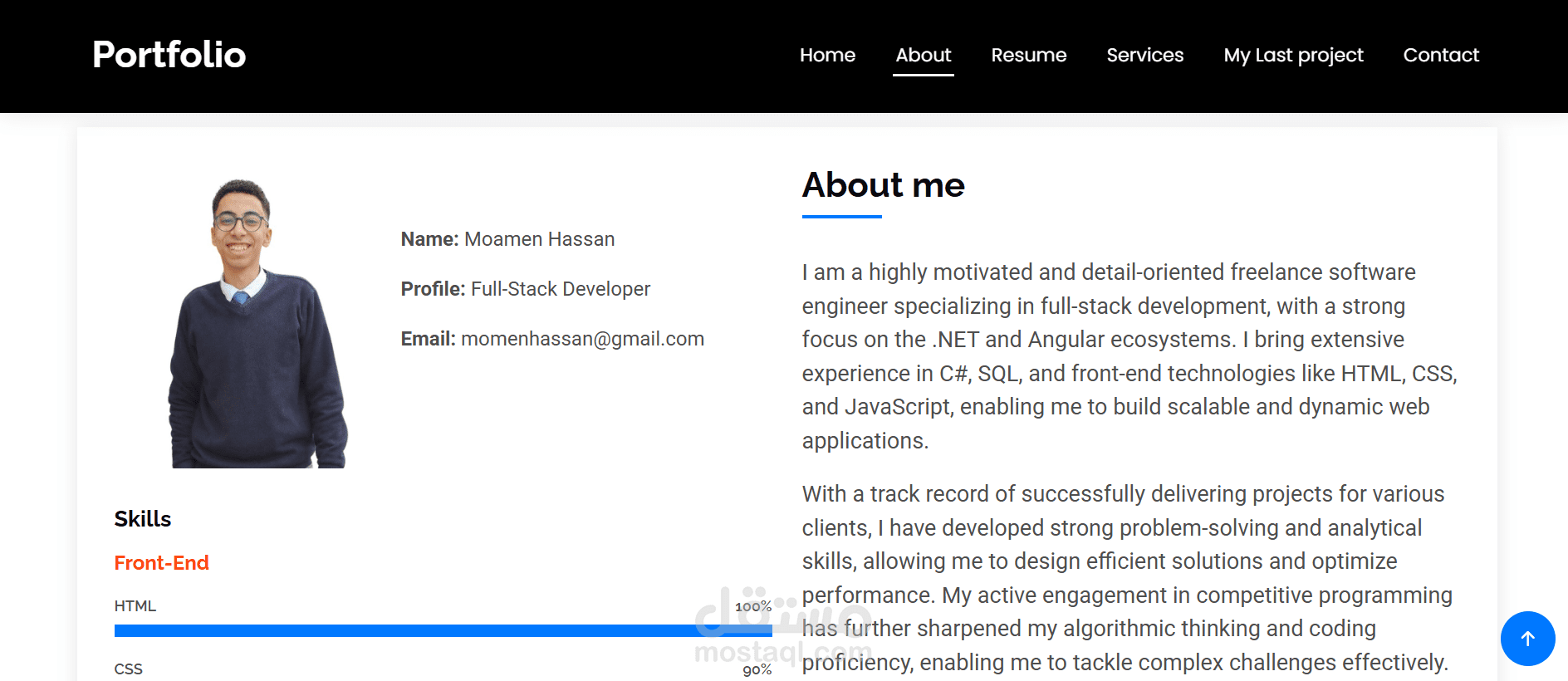Image resolution: width=1568 pixels, height=681 pixels.
Task: Click the Full-Stack Developer profile text
Action: pos(560,289)
